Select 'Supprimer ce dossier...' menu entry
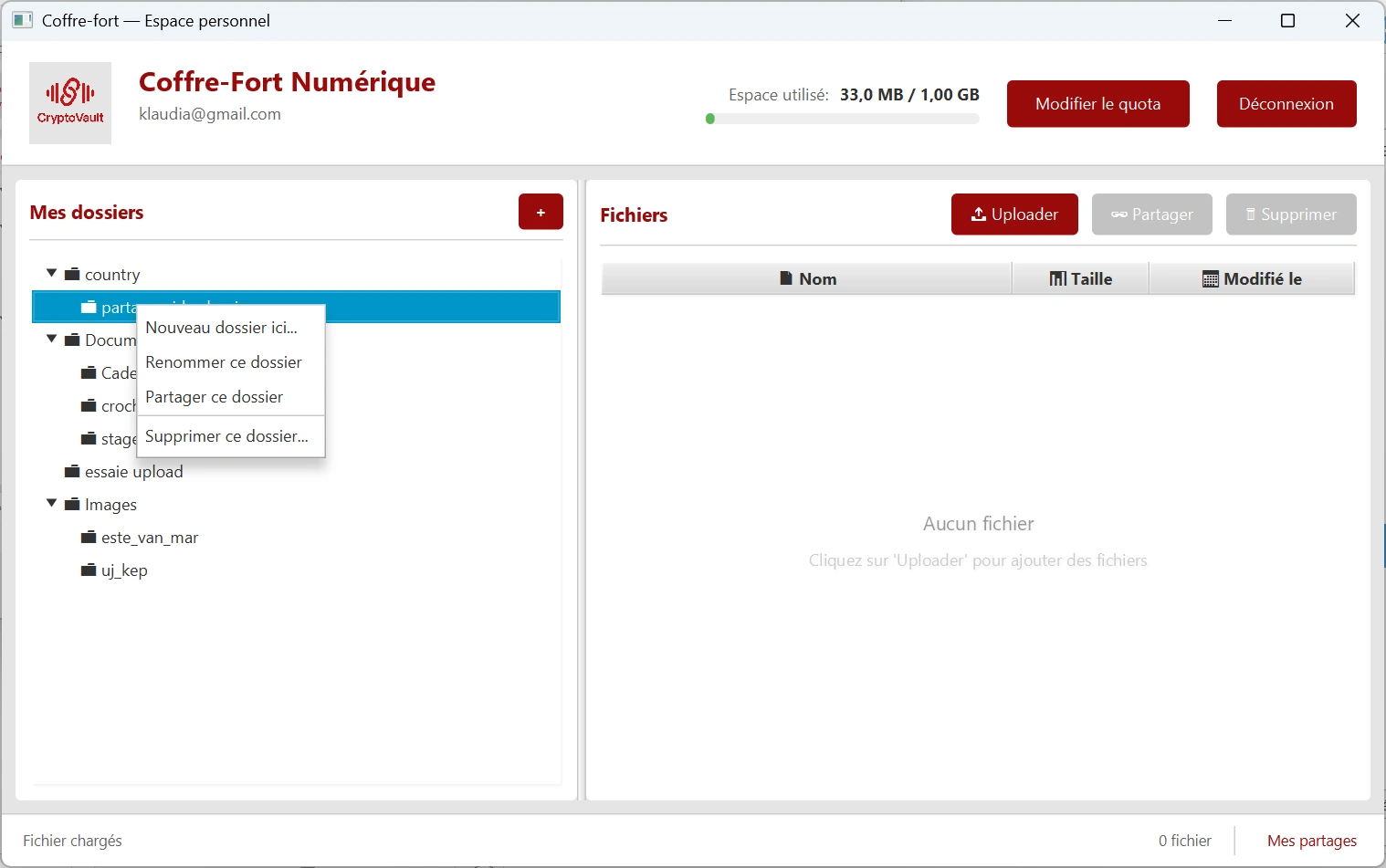Viewport: 1386px width, 868px height. click(226, 436)
